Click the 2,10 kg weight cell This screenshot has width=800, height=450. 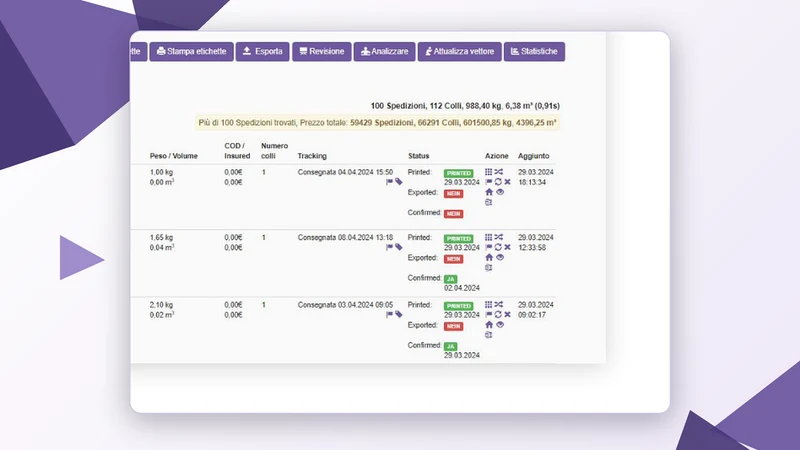(161, 305)
